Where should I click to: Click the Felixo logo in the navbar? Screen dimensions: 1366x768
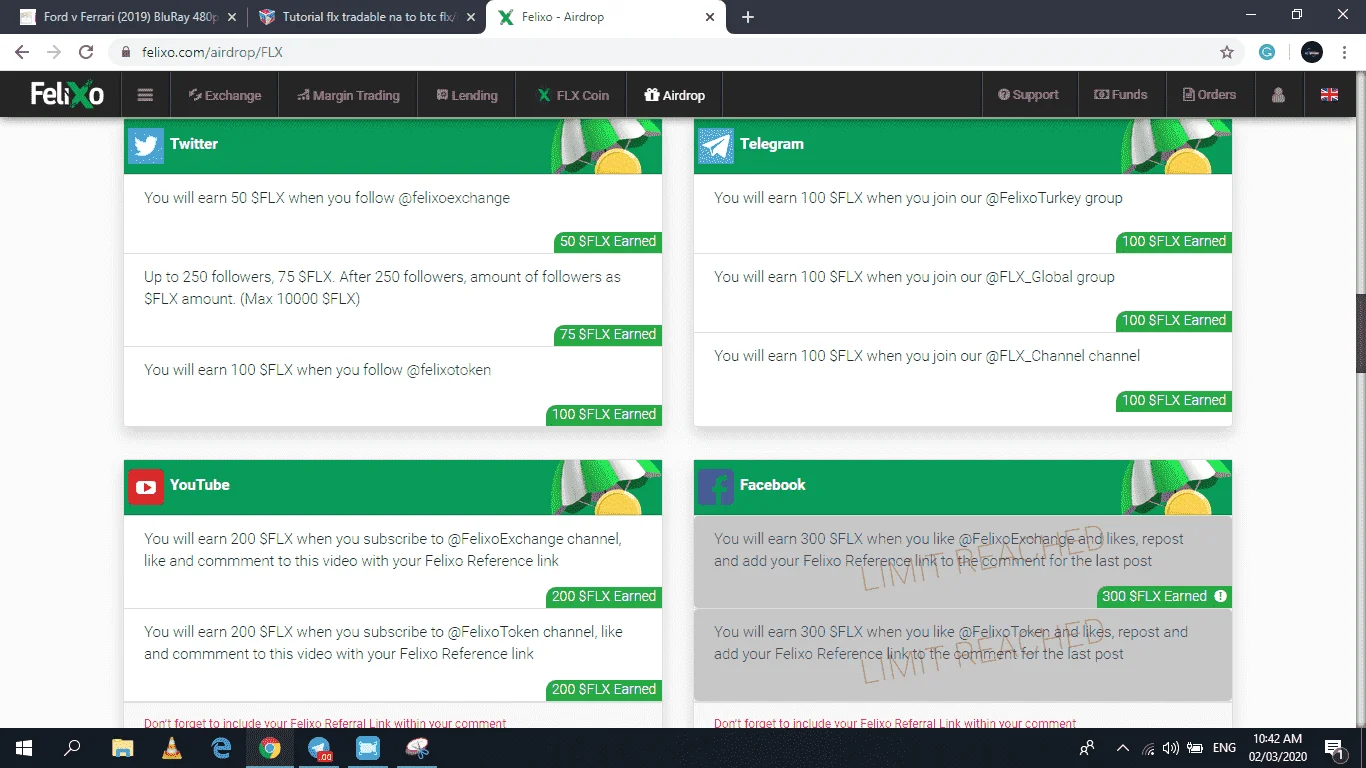(67, 95)
